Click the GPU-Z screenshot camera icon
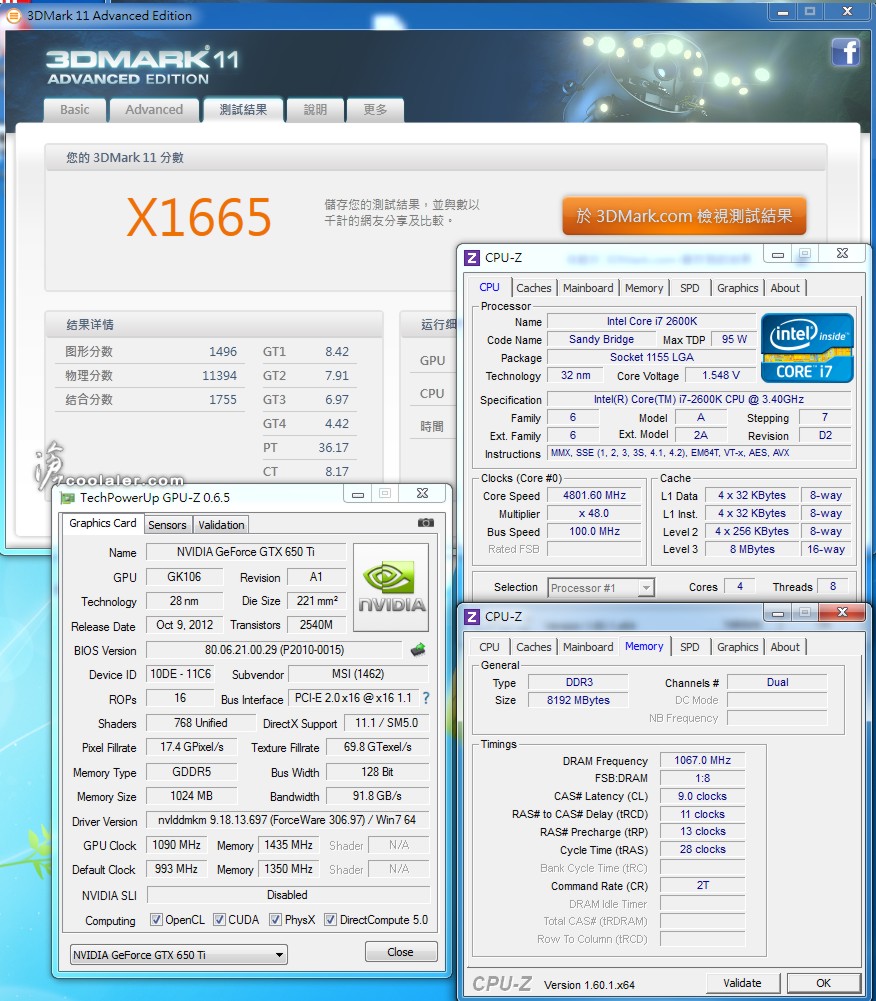 (425, 523)
